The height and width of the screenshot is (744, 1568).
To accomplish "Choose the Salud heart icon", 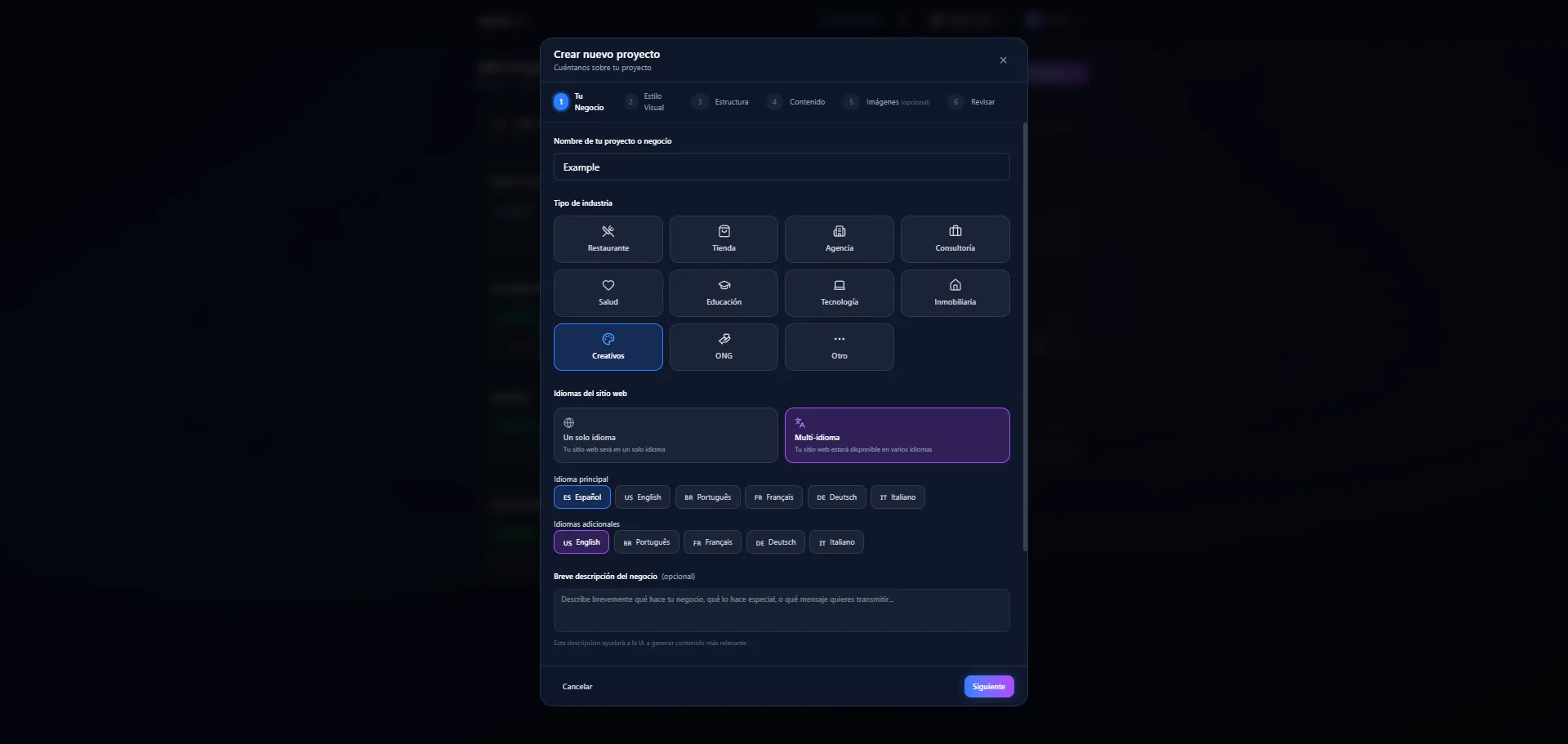I will [608, 286].
